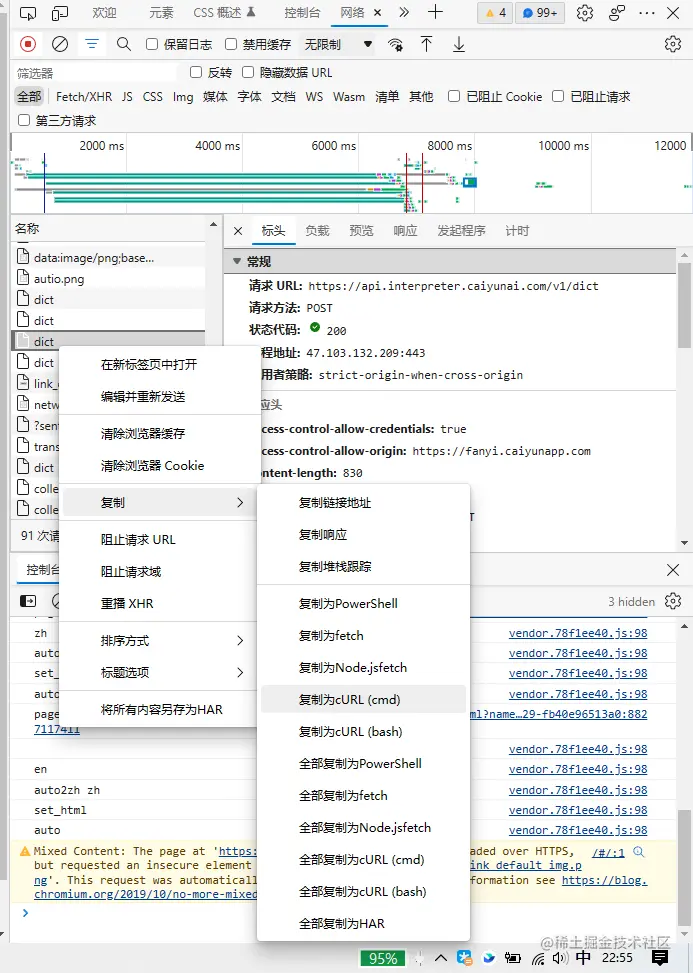This screenshot has height=973, width=693.
Task: Switch to the 元素 tab
Action: tap(161, 12)
